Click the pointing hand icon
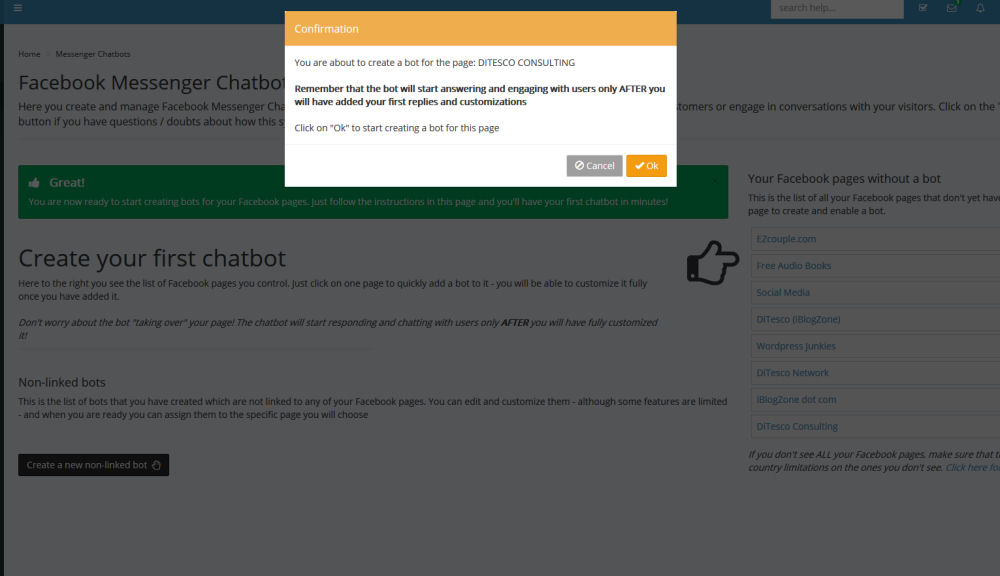This screenshot has height=576, width=1000. tap(712, 263)
